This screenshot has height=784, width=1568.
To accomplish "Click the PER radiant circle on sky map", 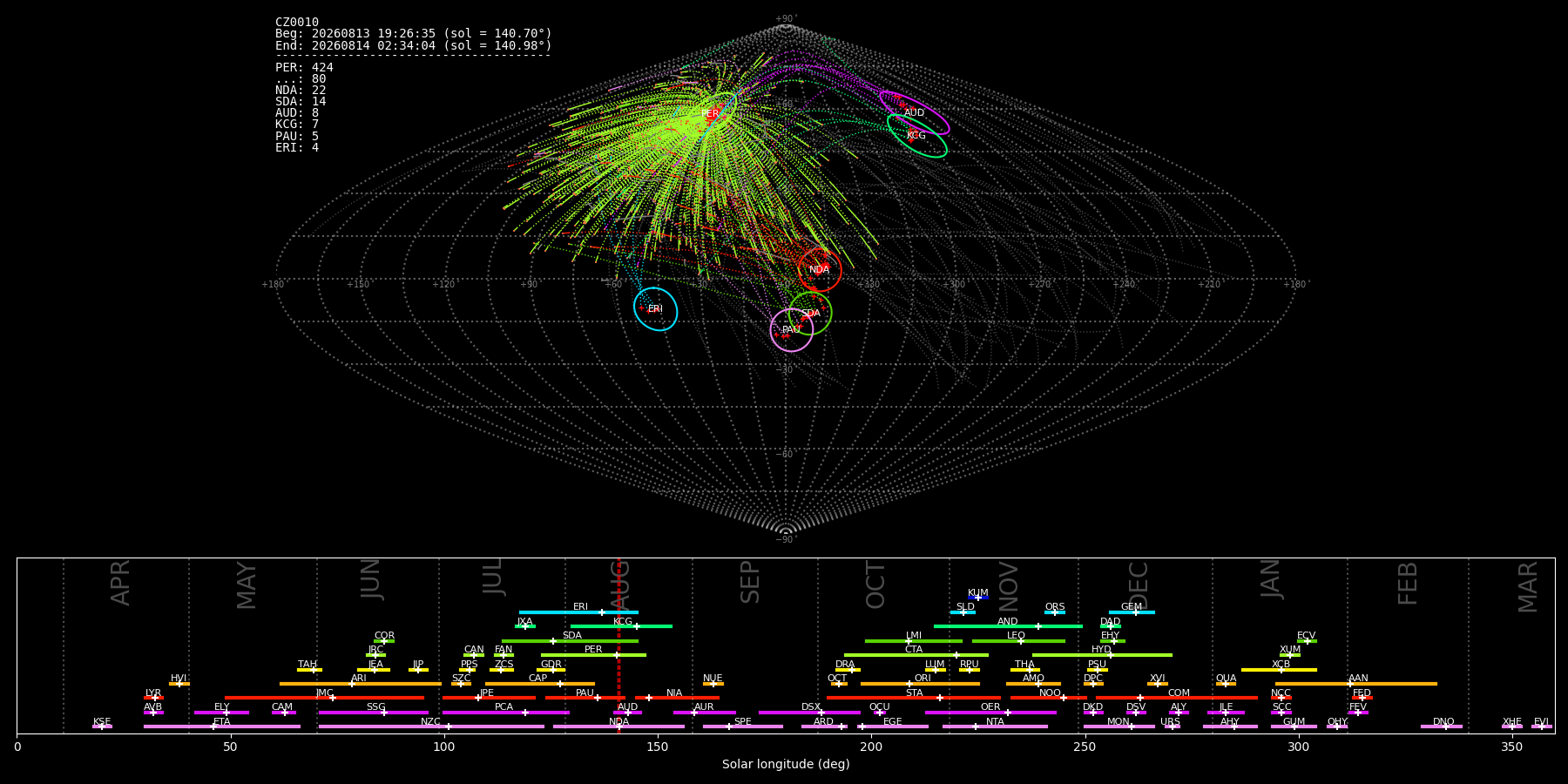I will 715,112.
